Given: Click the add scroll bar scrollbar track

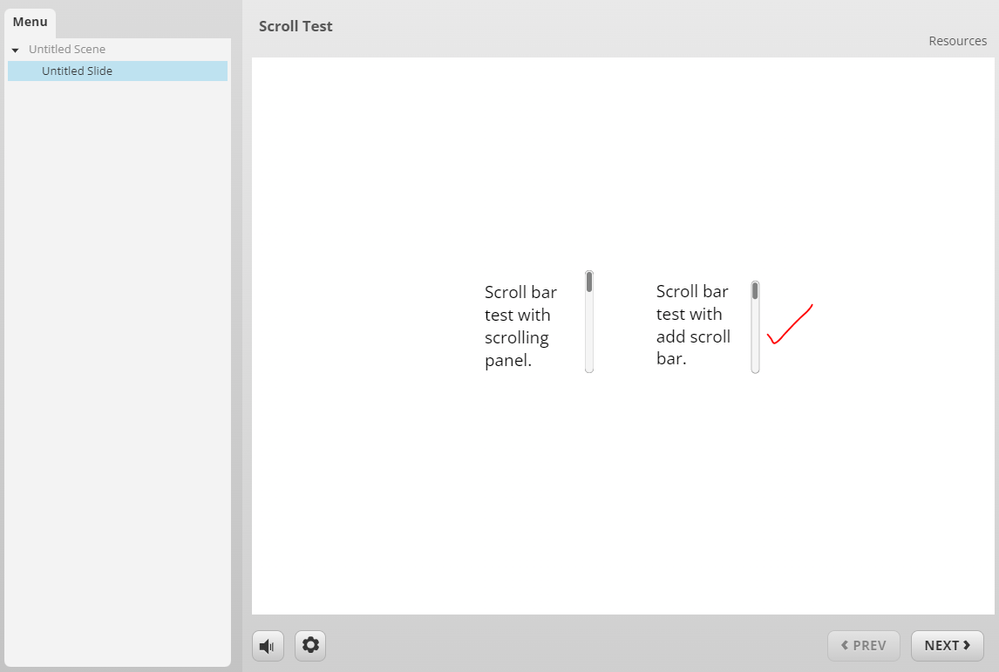Looking at the screenshot, I should 755,327.
